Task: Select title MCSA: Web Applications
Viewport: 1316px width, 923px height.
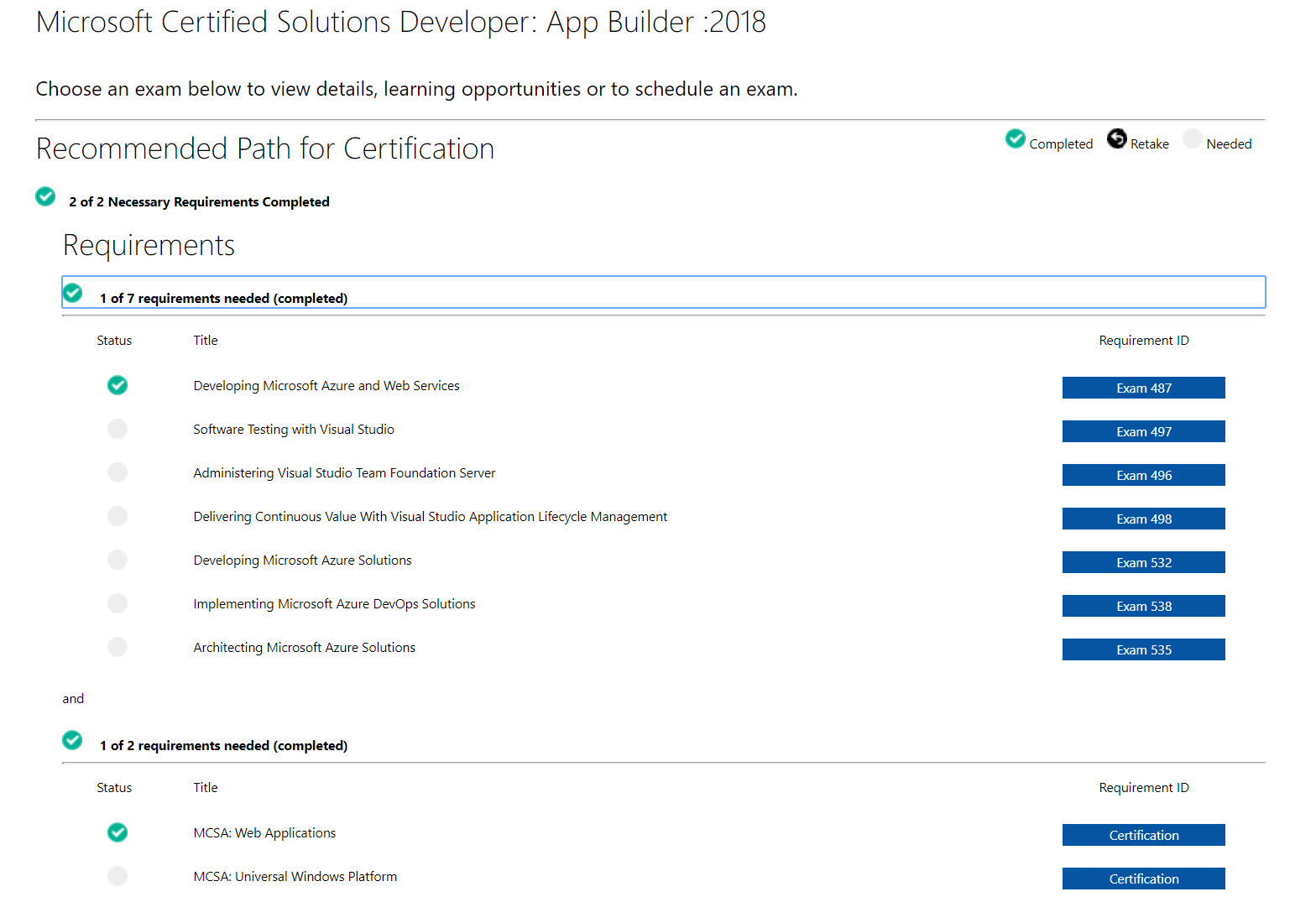Action: click(264, 833)
